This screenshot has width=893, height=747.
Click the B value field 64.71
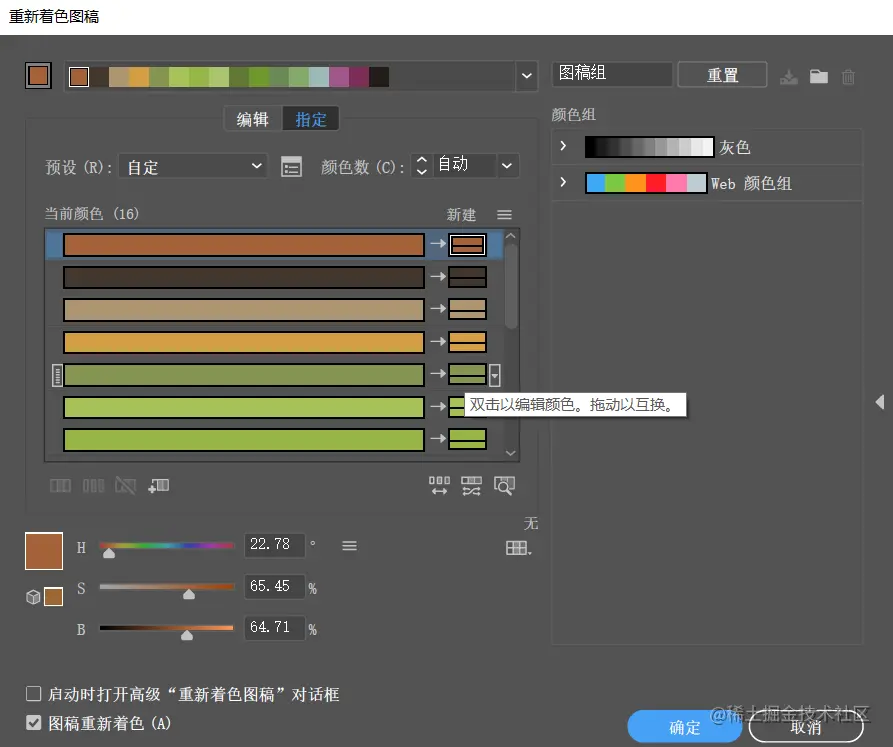(275, 627)
